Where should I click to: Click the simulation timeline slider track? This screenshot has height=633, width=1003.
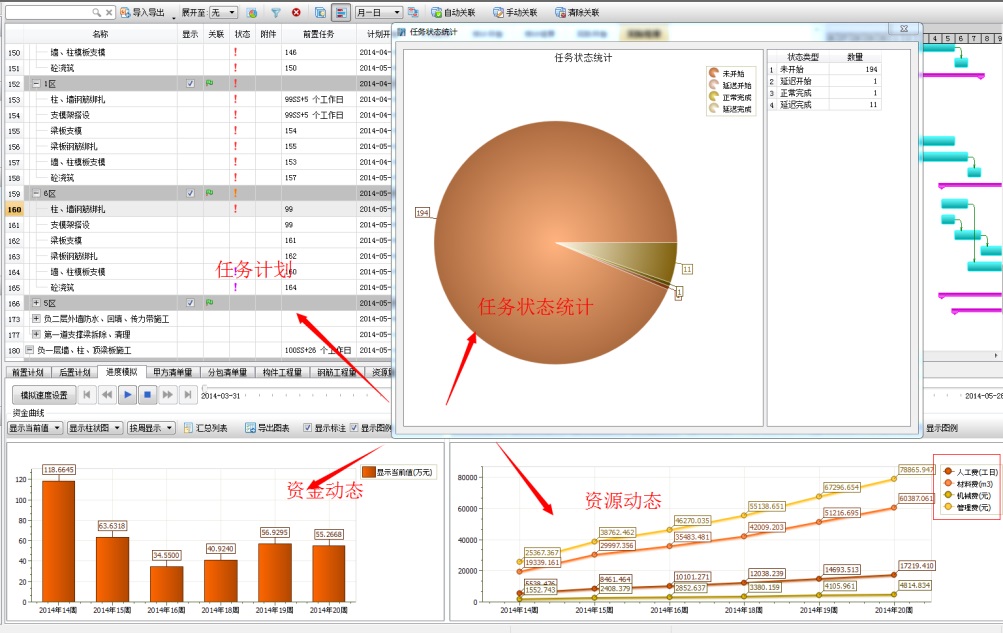(300, 387)
